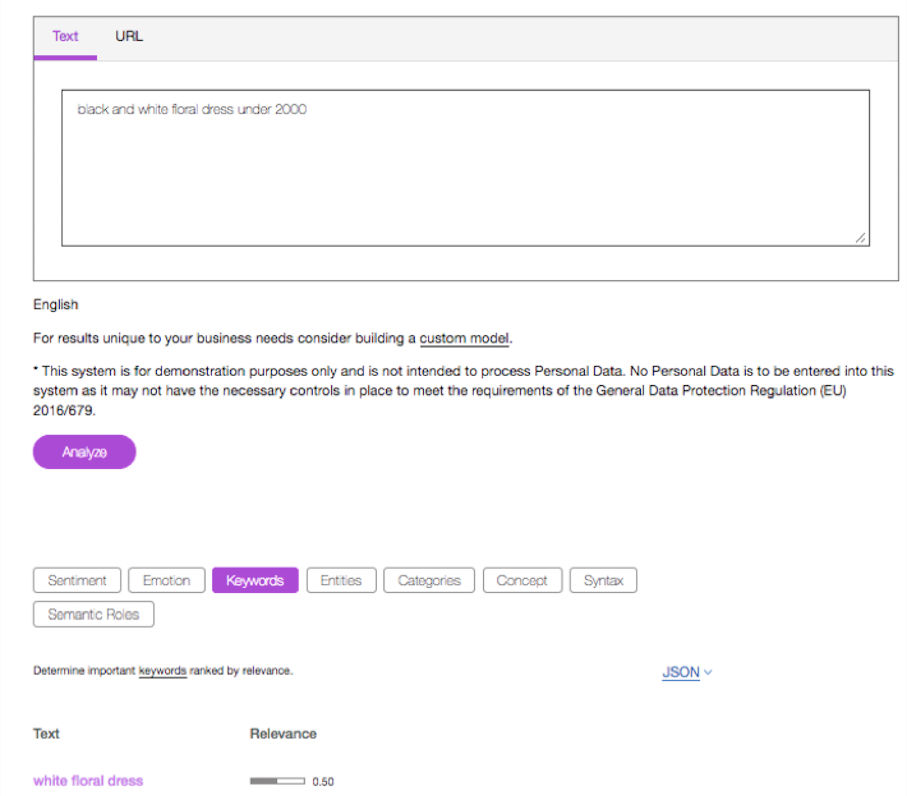Screen dimensions: 907x796
Task: Click the English language label
Action: click(56, 305)
